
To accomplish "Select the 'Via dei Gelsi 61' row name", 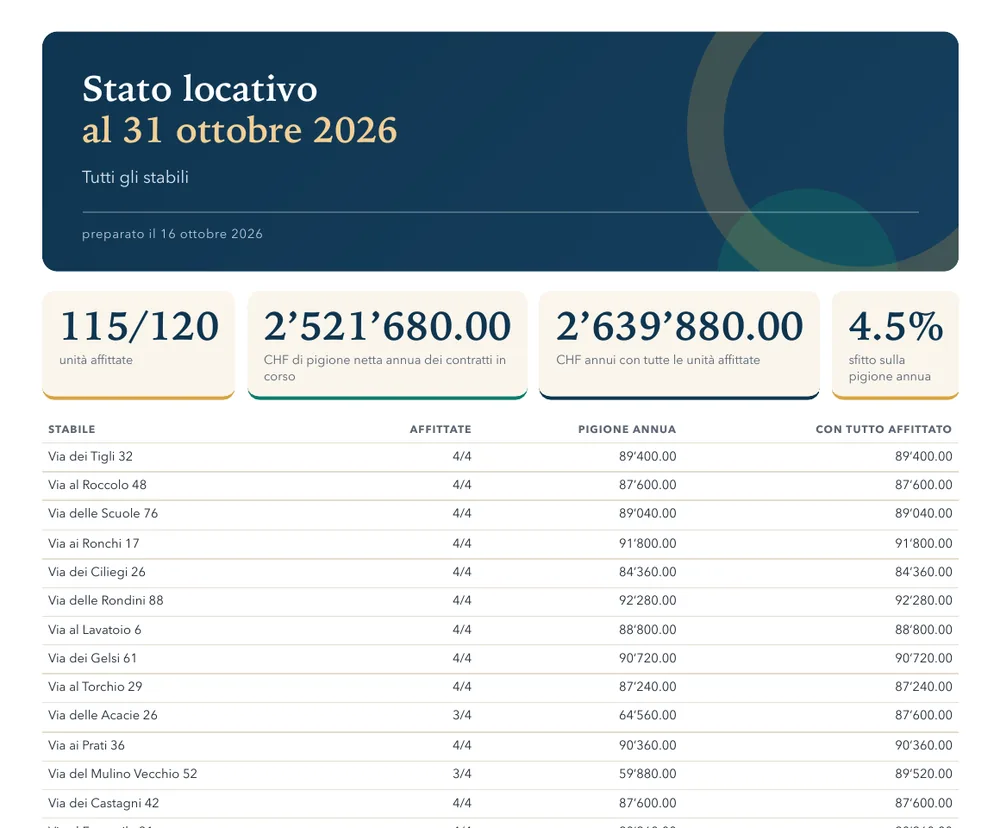I will (92, 658).
